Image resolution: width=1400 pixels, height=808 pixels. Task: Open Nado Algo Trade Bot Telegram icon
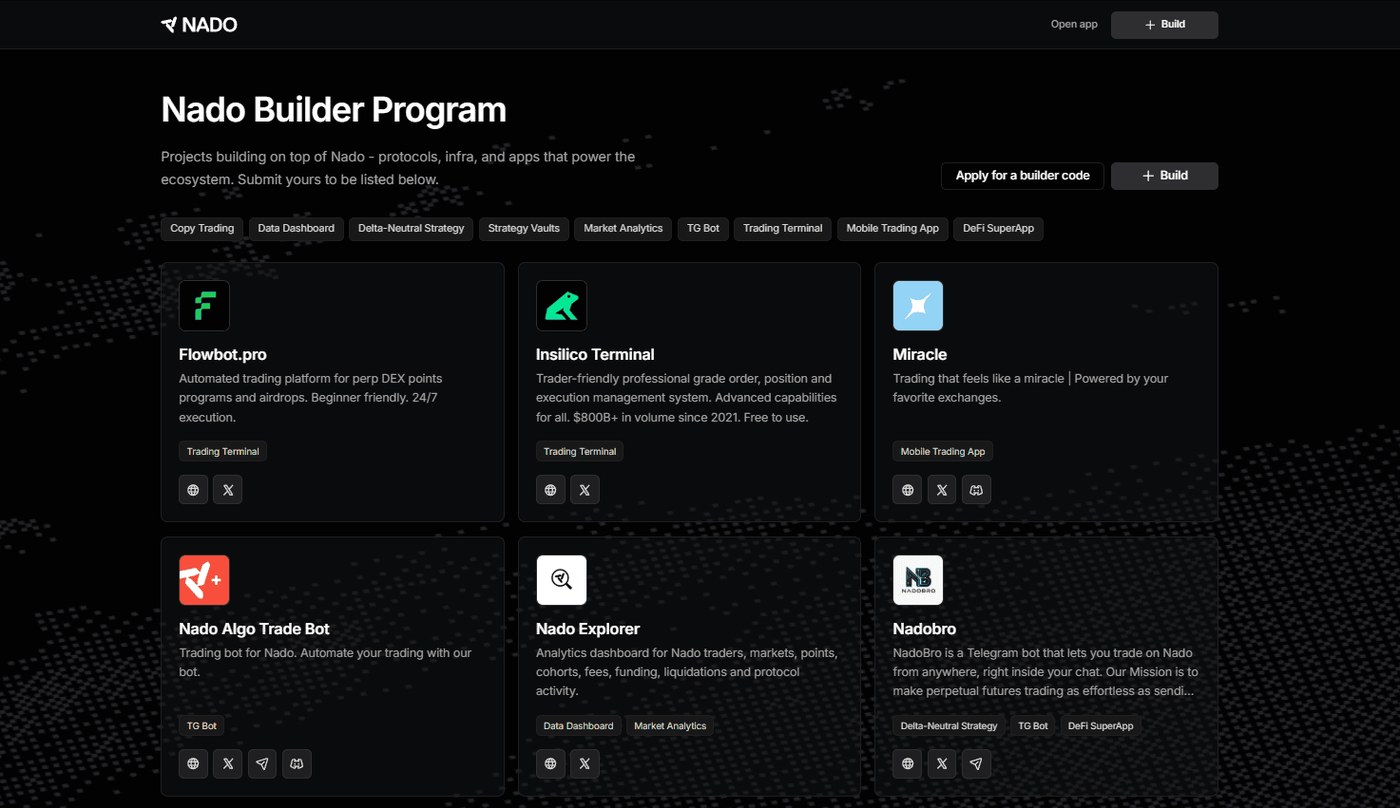coord(262,764)
